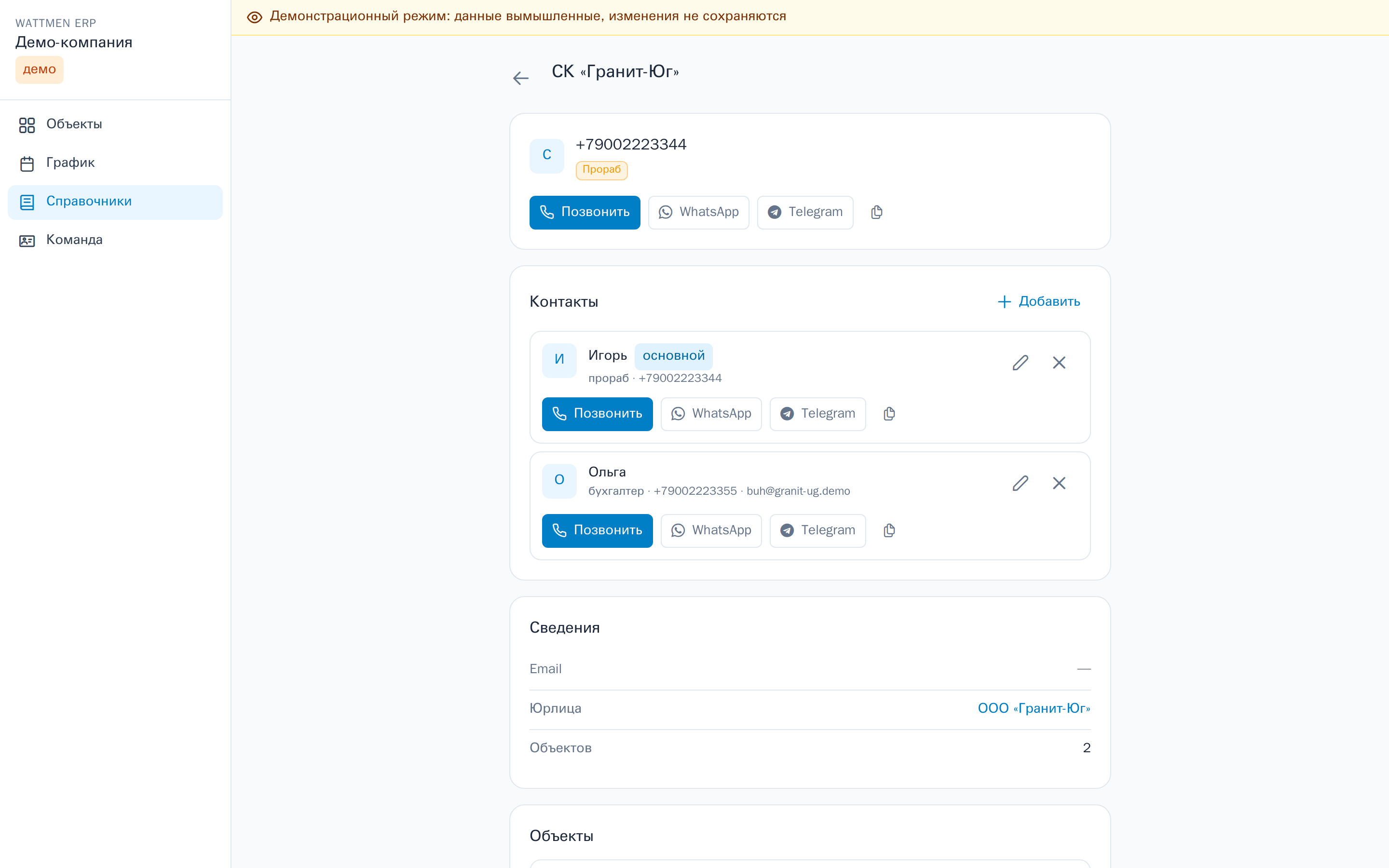Remove Игорь contact with X icon
Screen dimensions: 1389x868
pyautogui.click(x=1059, y=363)
